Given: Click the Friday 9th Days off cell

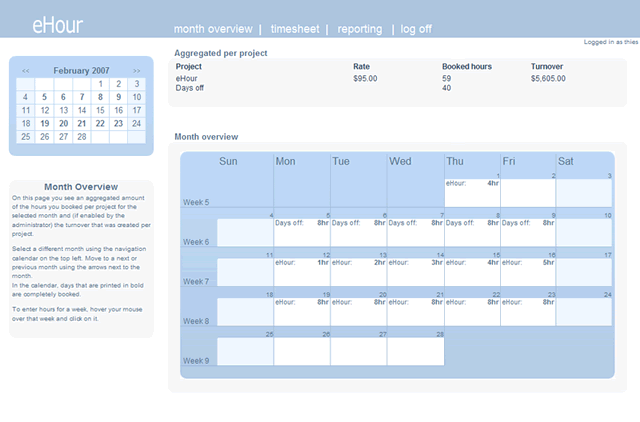Looking at the screenshot, I should click(528, 229).
